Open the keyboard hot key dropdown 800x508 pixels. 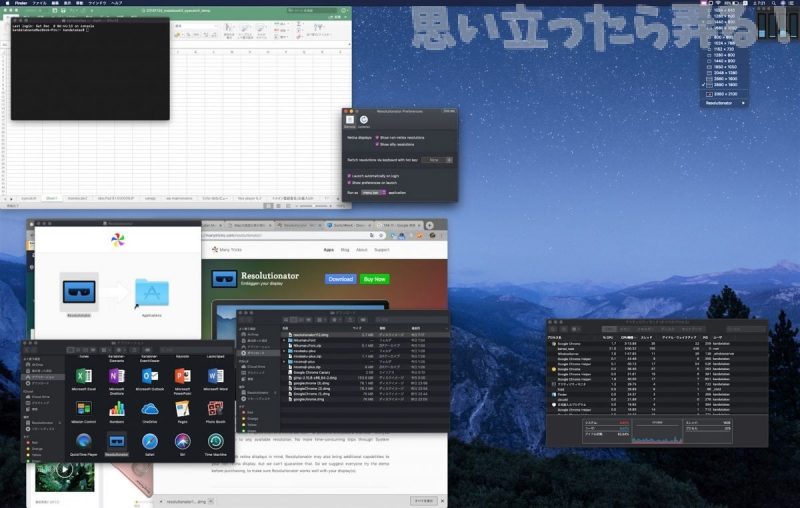(435, 159)
